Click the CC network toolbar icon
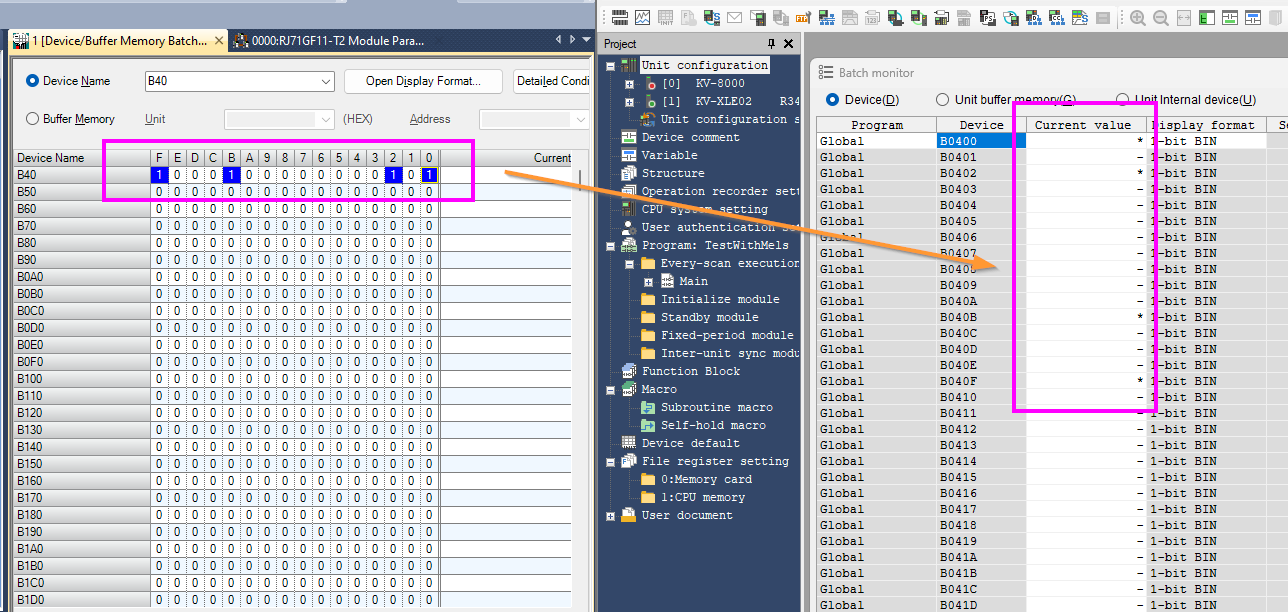The height and width of the screenshot is (612, 1288). 1056,17
